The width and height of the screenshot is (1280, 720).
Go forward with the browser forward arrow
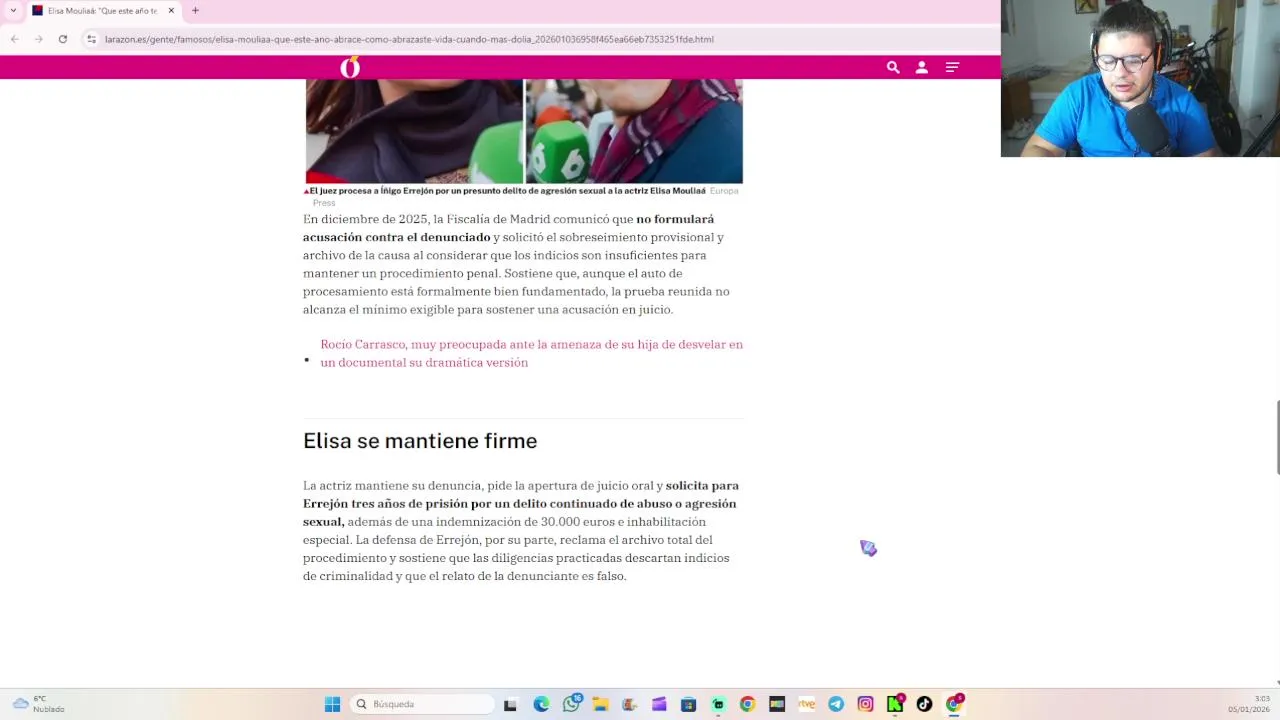click(x=38, y=39)
